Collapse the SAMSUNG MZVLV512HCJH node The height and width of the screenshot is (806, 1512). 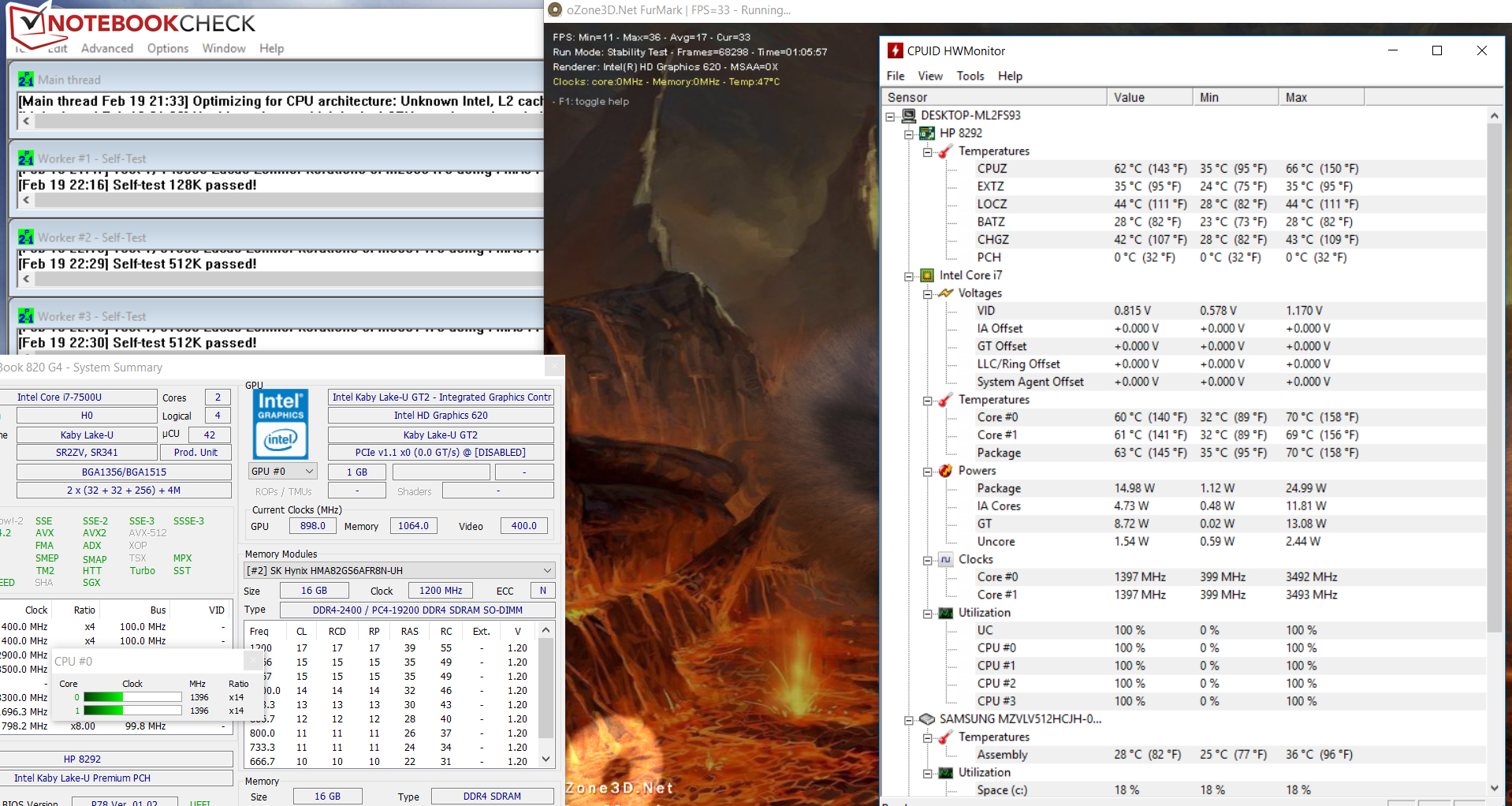pyautogui.click(x=909, y=720)
